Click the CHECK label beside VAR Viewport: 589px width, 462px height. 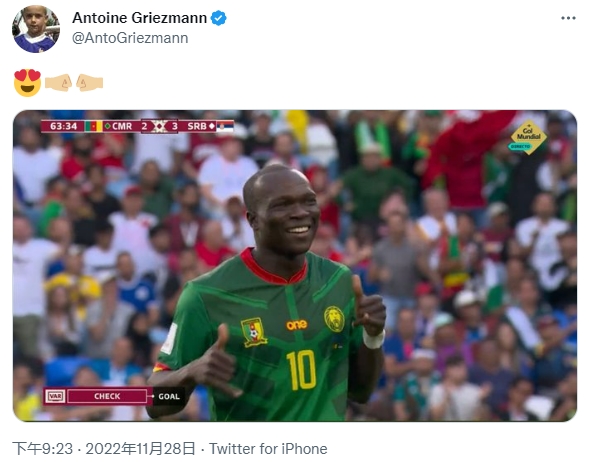(107, 396)
